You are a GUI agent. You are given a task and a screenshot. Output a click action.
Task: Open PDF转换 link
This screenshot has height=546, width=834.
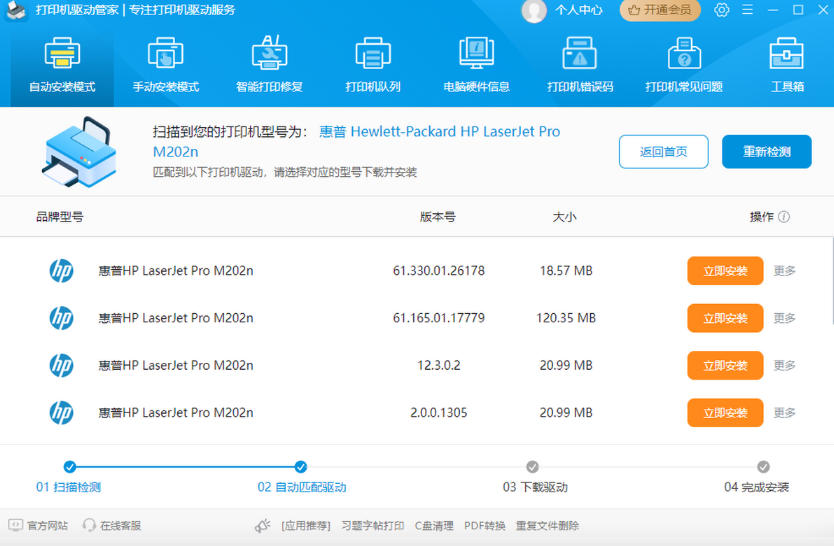tap(485, 526)
